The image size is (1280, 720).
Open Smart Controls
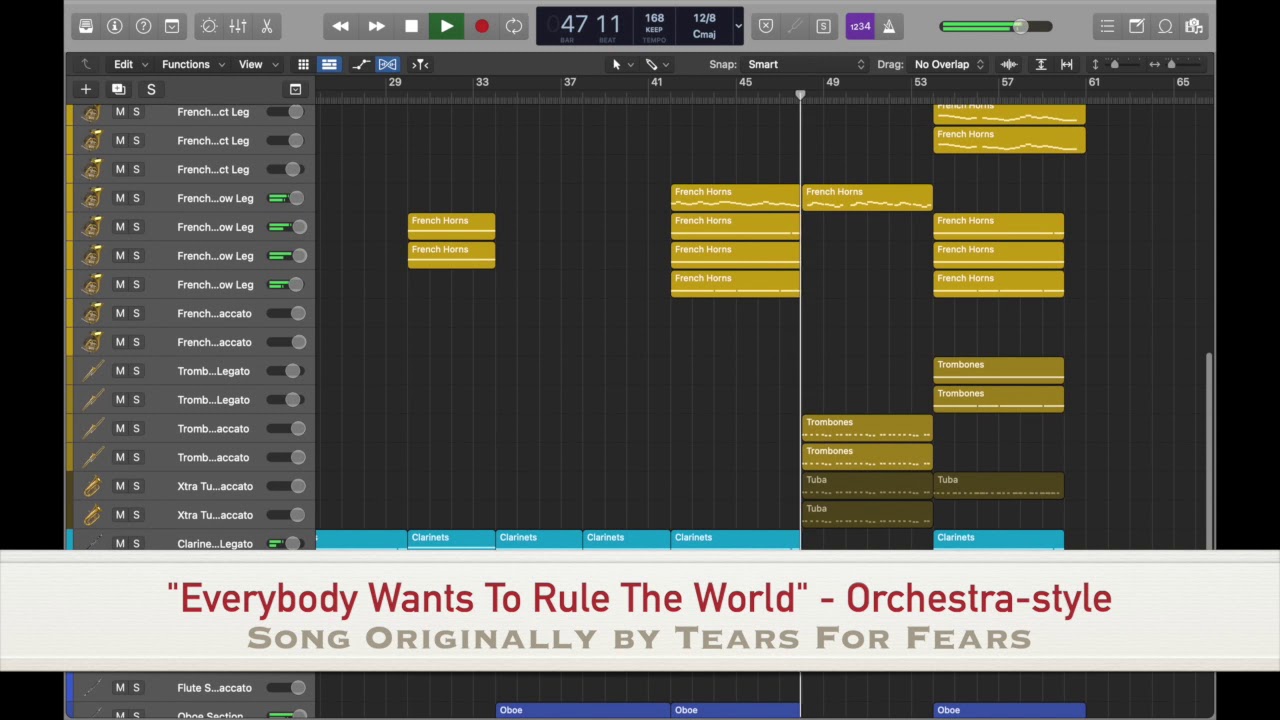click(x=209, y=26)
